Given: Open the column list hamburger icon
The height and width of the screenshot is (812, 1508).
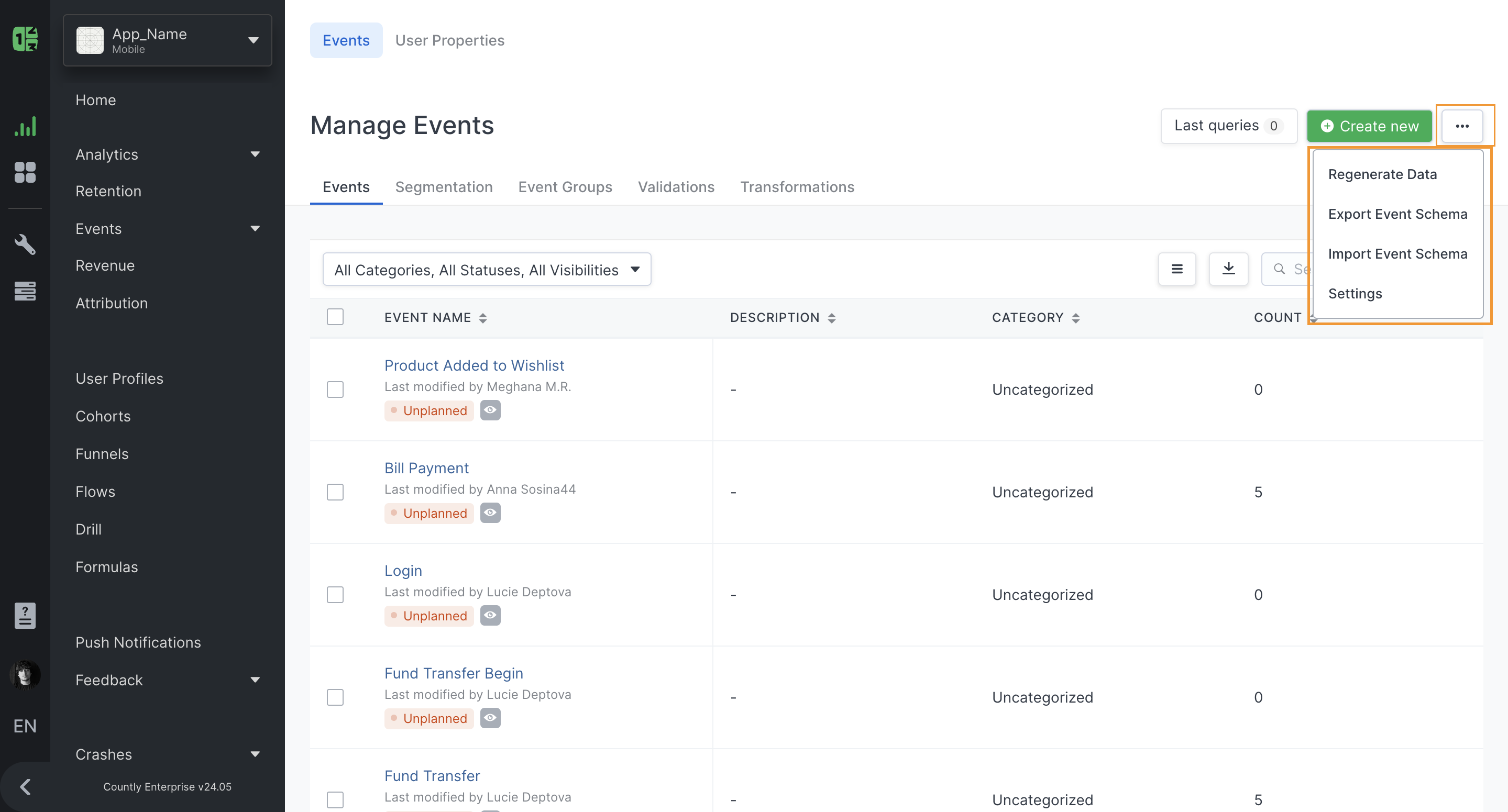Looking at the screenshot, I should tap(1176, 269).
